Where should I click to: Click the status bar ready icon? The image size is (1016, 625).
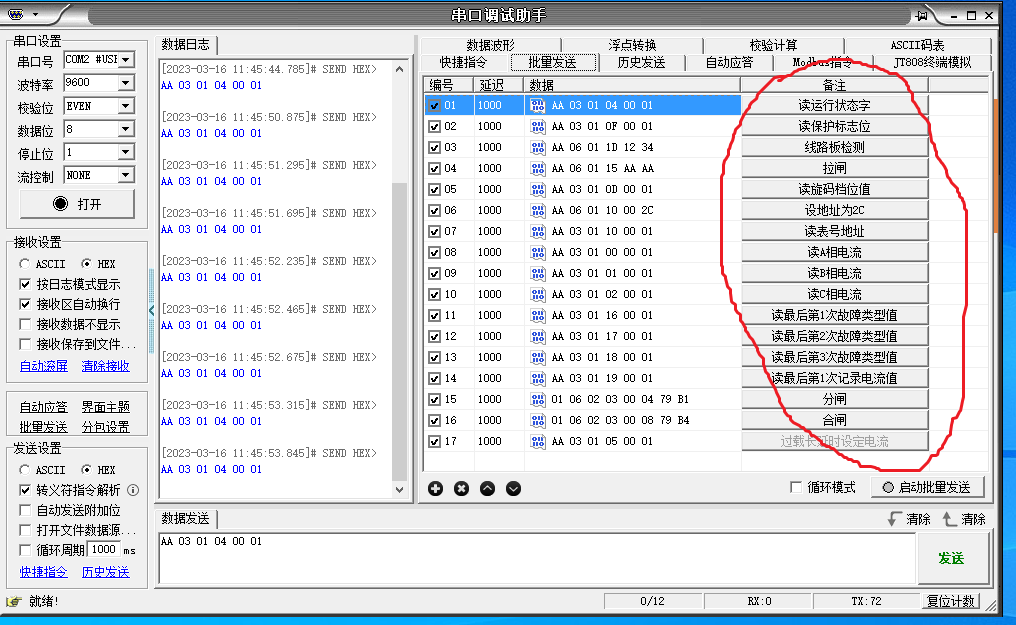coord(14,602)
